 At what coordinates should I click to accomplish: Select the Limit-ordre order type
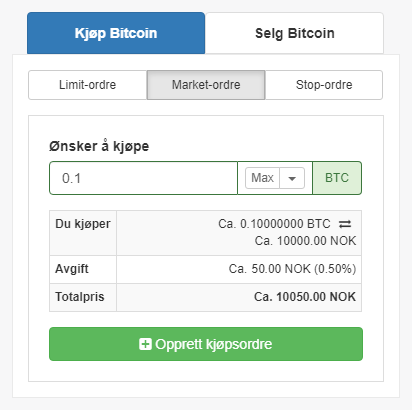coord(88,85)
